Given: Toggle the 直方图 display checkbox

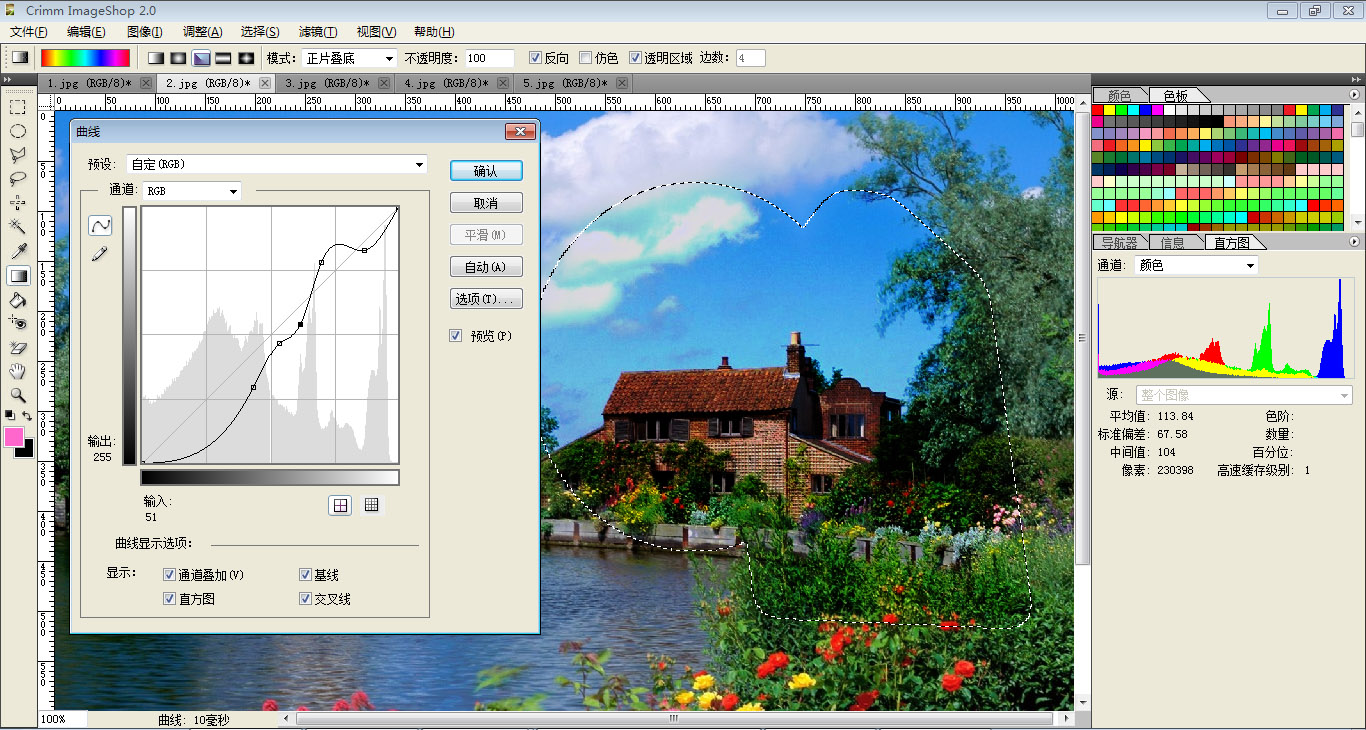Looking at the screenshot, I should [169, 599].
